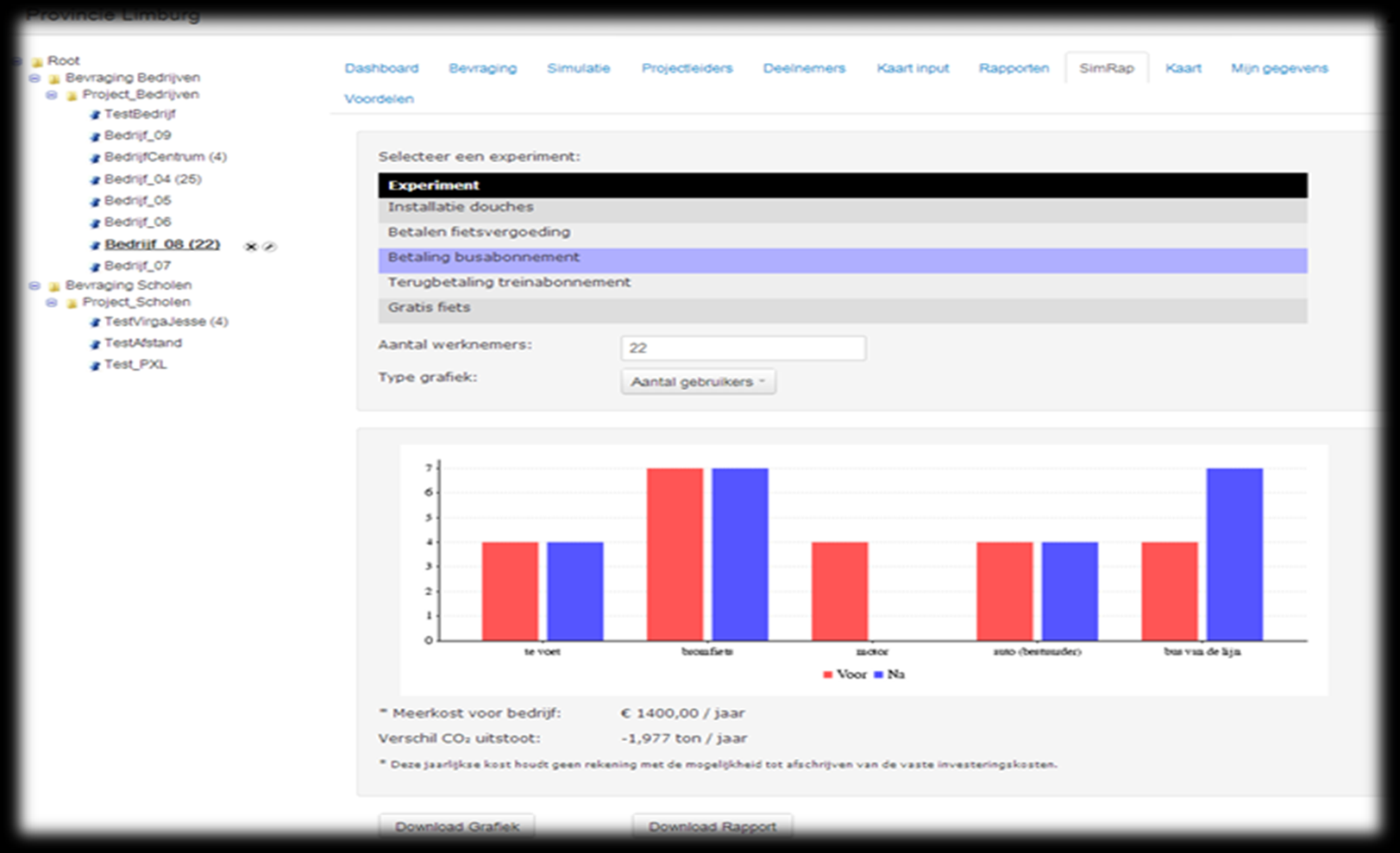Select TestAfstand in the tree
The height and width of the screenshot is (853, 1400).
tap(143, 343)
